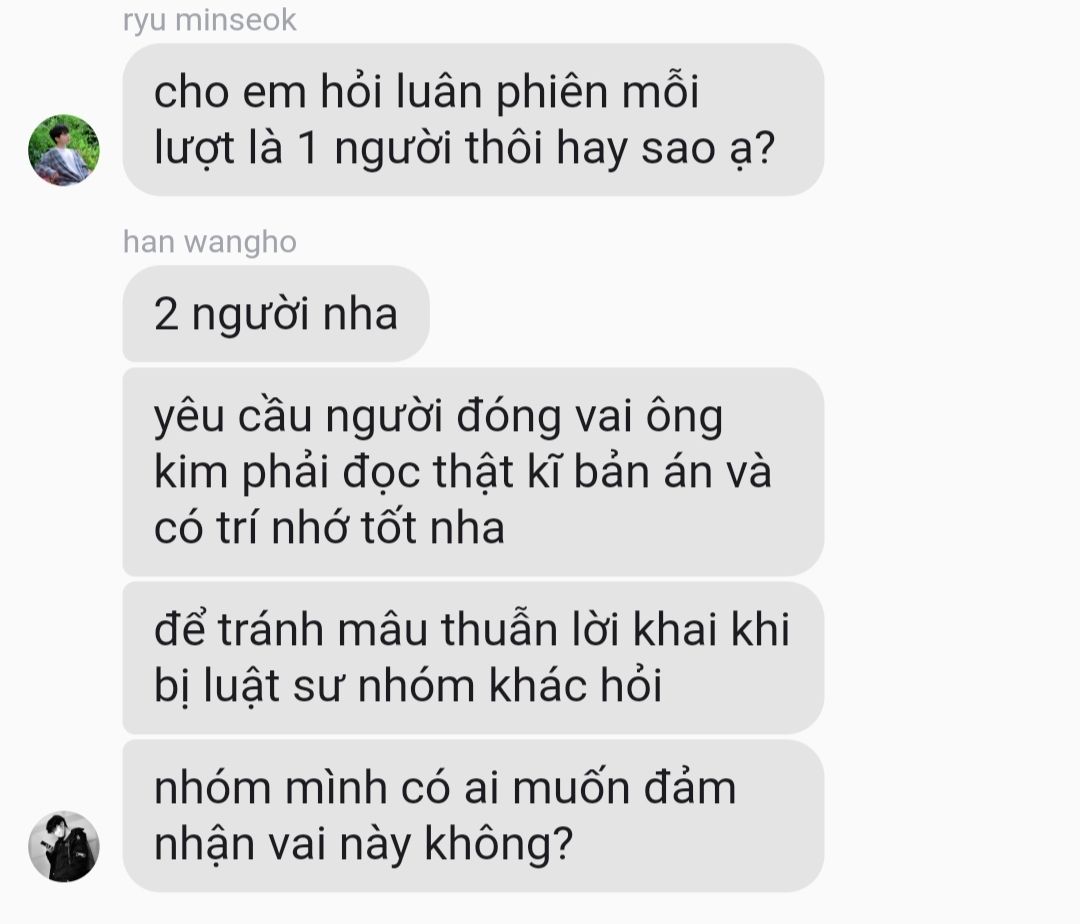
Task: Select ryu minseok's question about luân phiên
Action: [473, 120]
